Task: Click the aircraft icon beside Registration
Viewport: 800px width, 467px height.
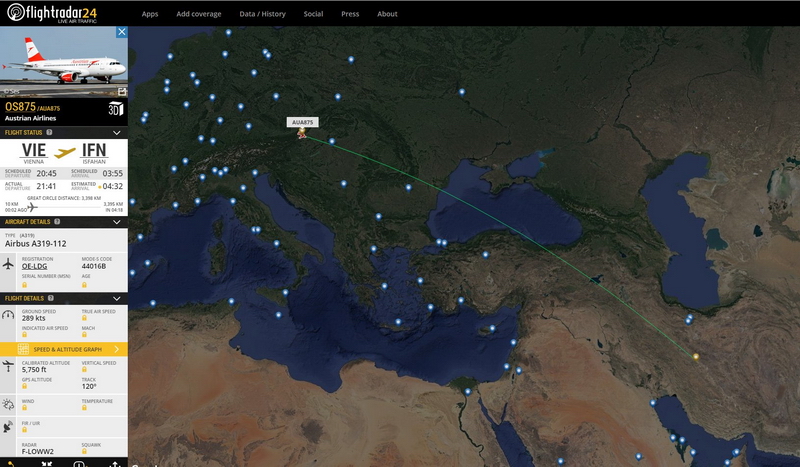Action: [x=8, y=264]
